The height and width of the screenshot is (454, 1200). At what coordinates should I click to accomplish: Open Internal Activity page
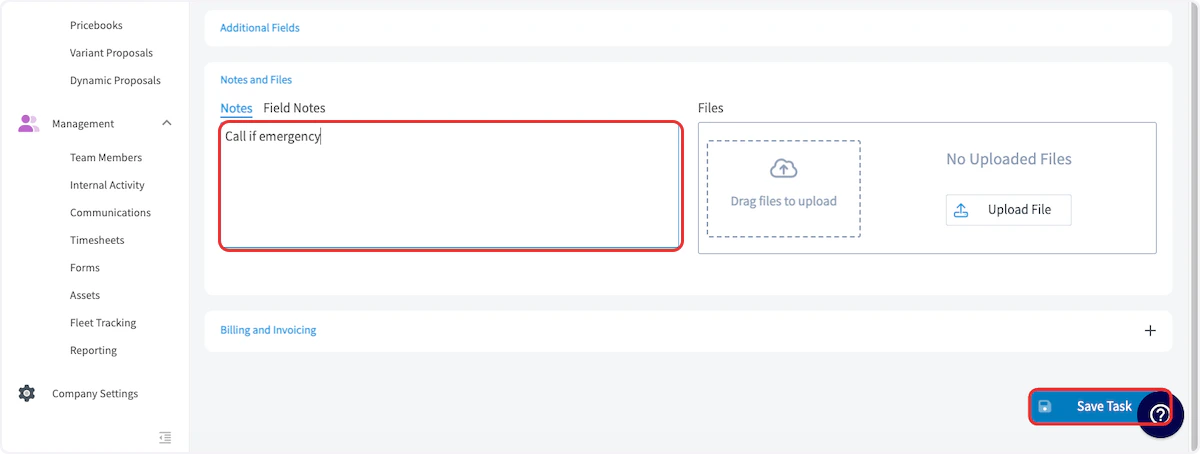pyautogui.click(x=107, y=185)
